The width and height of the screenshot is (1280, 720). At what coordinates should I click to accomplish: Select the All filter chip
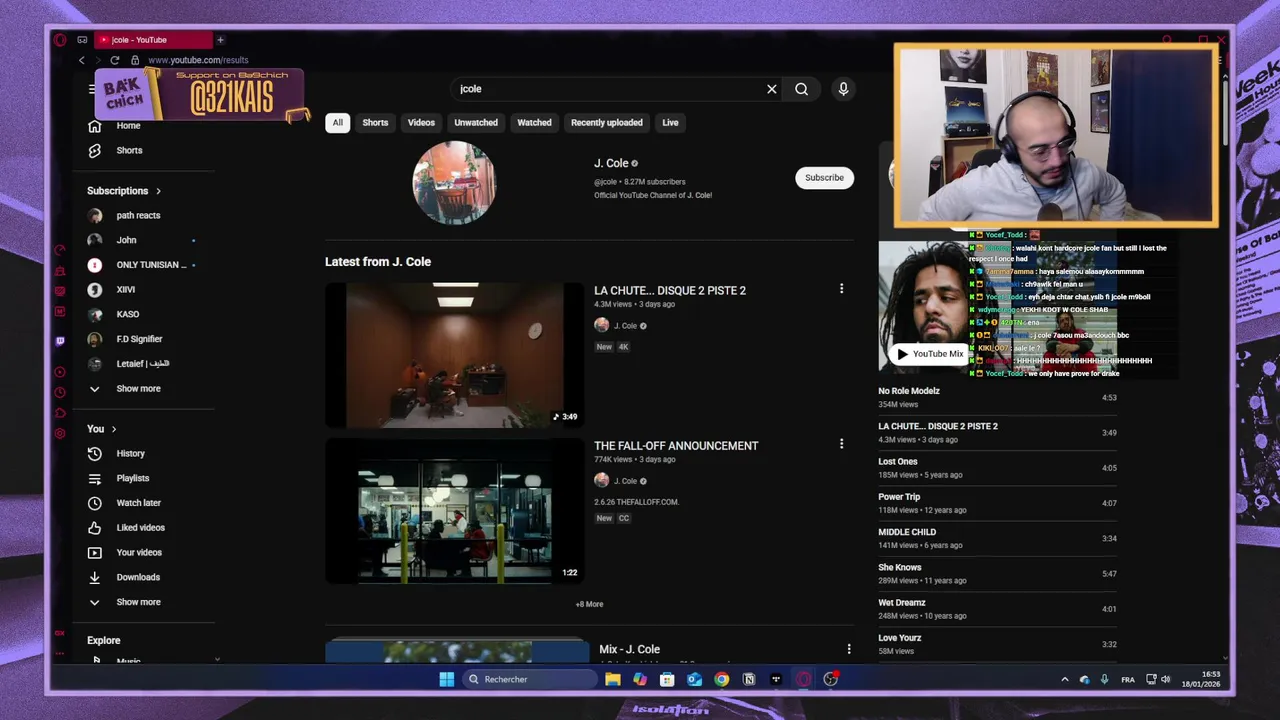click(337, 123)
